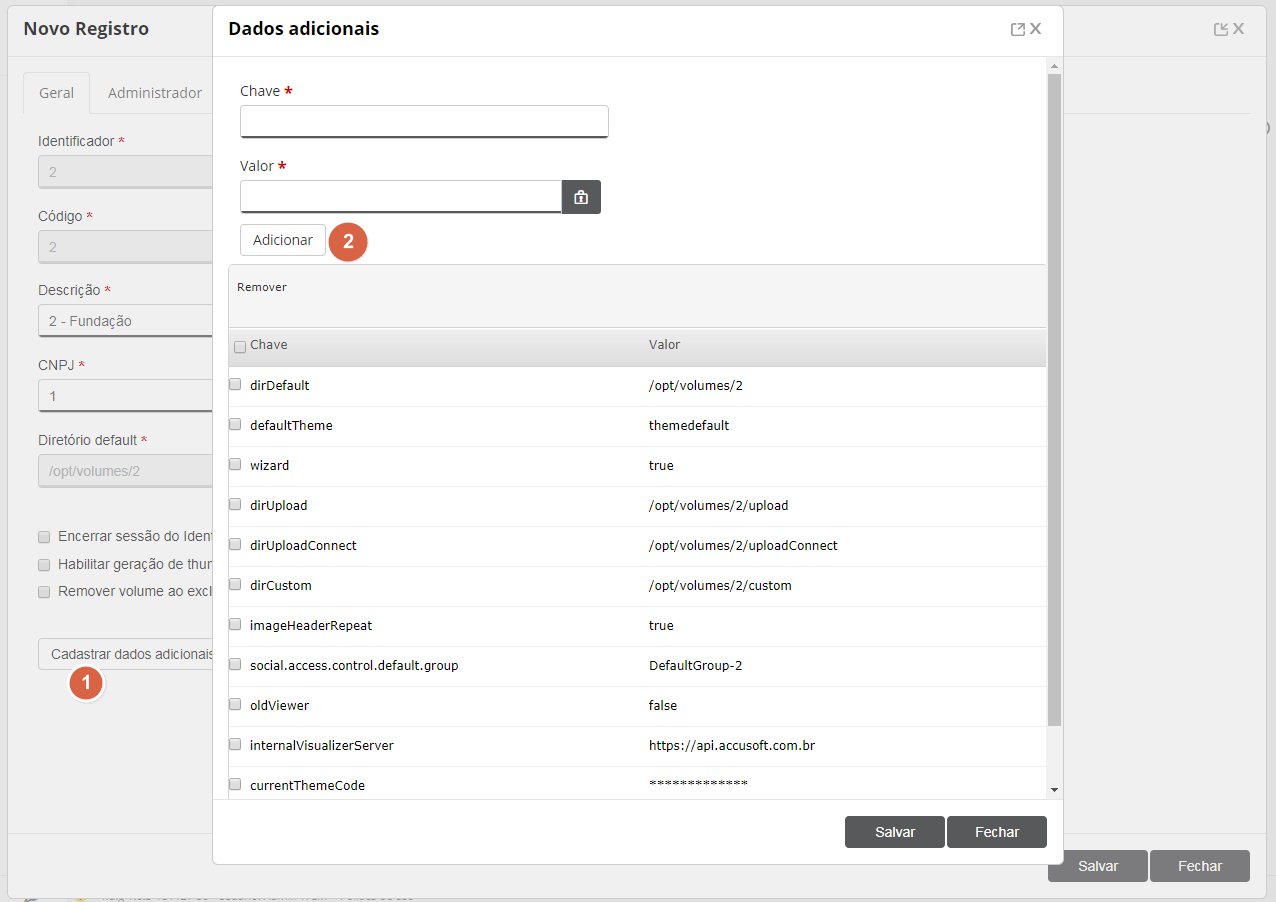
Task: Open the Geral tab
Action: (56, 93)
